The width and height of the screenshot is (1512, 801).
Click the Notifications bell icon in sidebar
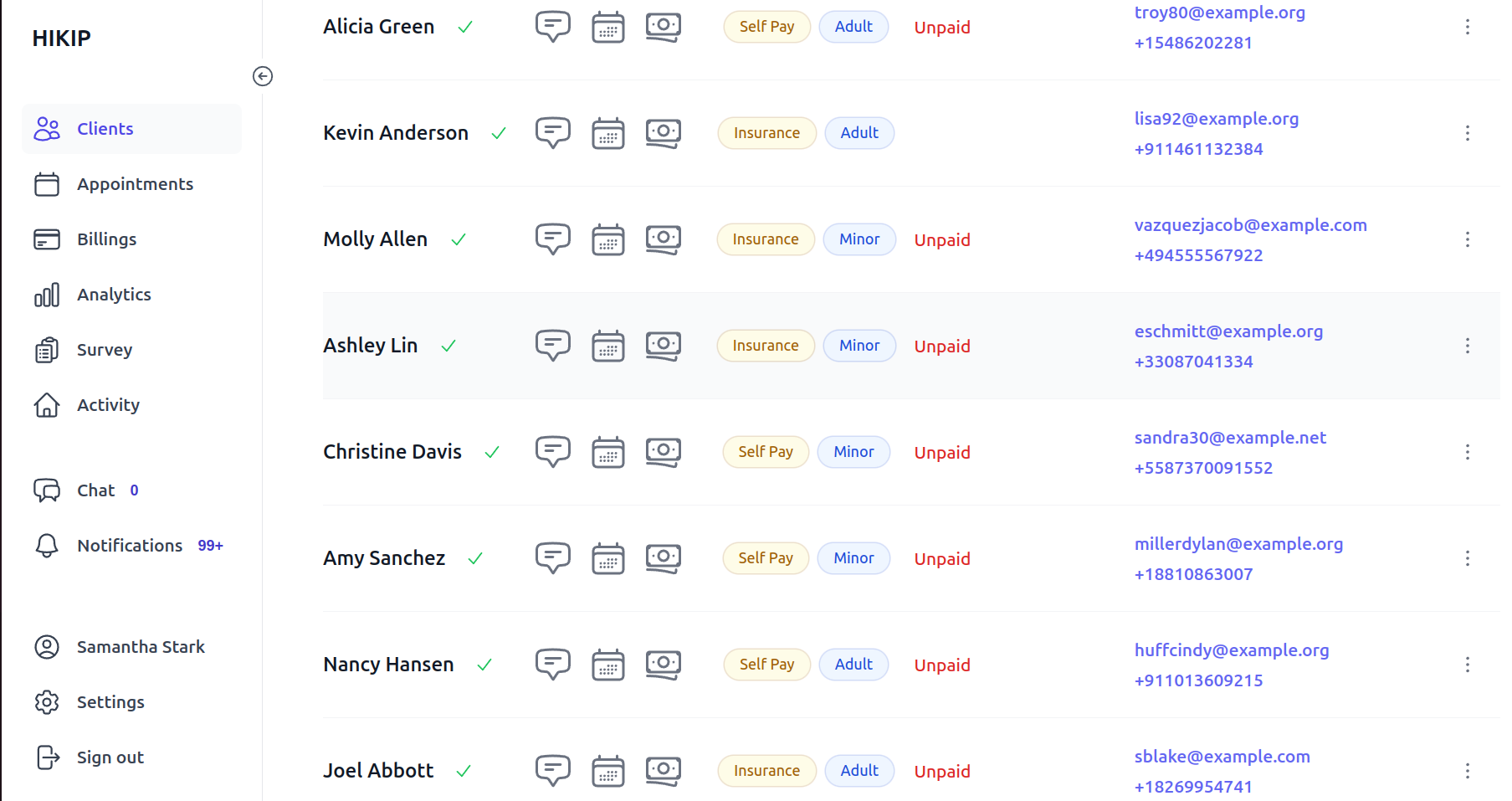pos(47,546)
